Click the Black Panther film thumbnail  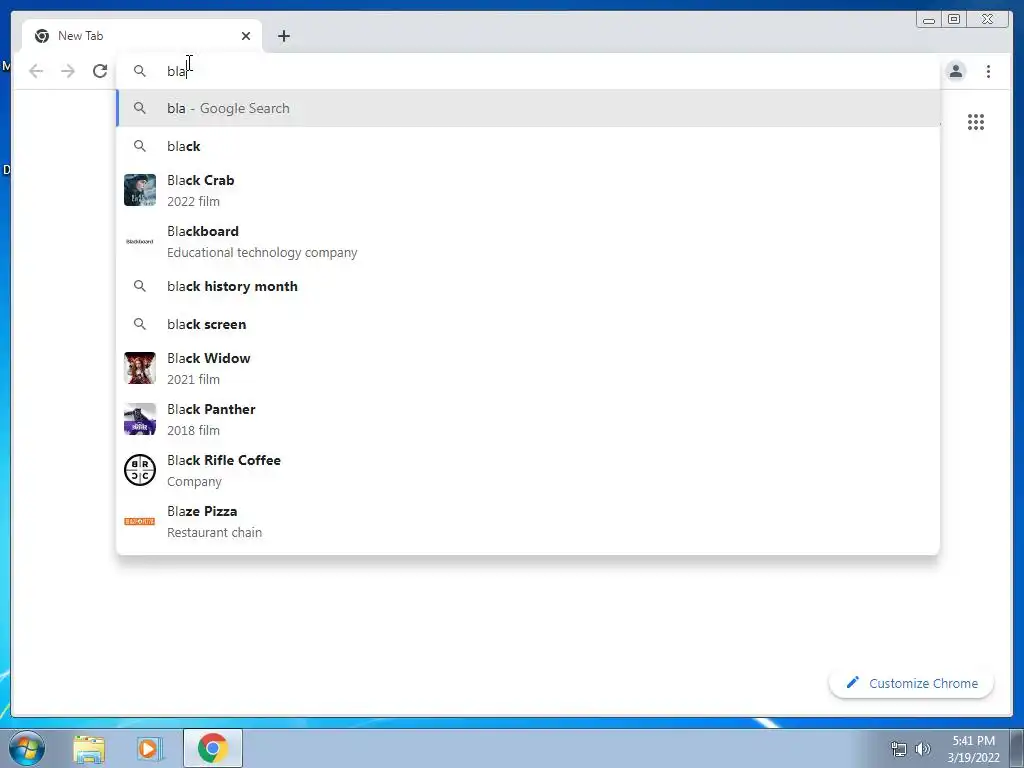[x=140, y=419]
